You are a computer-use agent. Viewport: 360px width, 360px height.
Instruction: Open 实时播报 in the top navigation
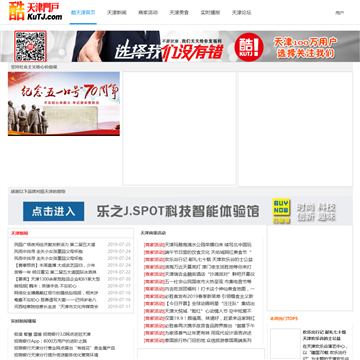pos(210,13)
